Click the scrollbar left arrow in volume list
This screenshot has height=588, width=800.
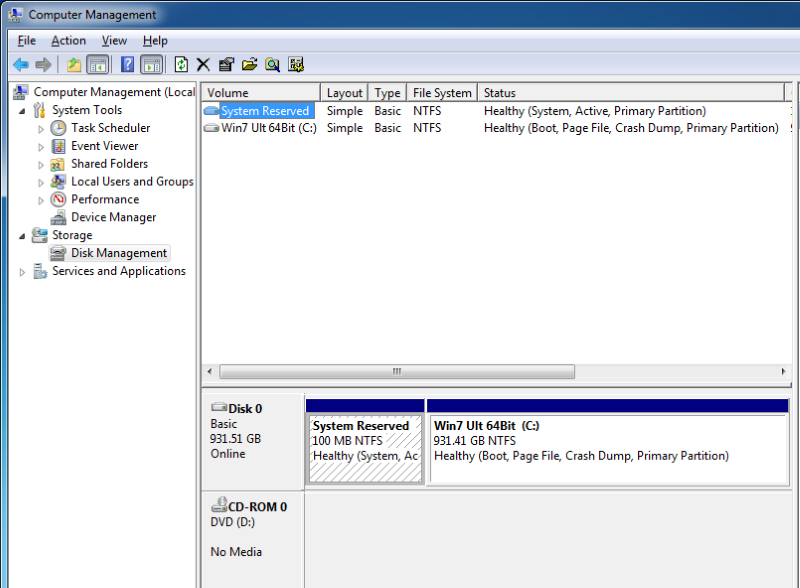coord(210,372)
